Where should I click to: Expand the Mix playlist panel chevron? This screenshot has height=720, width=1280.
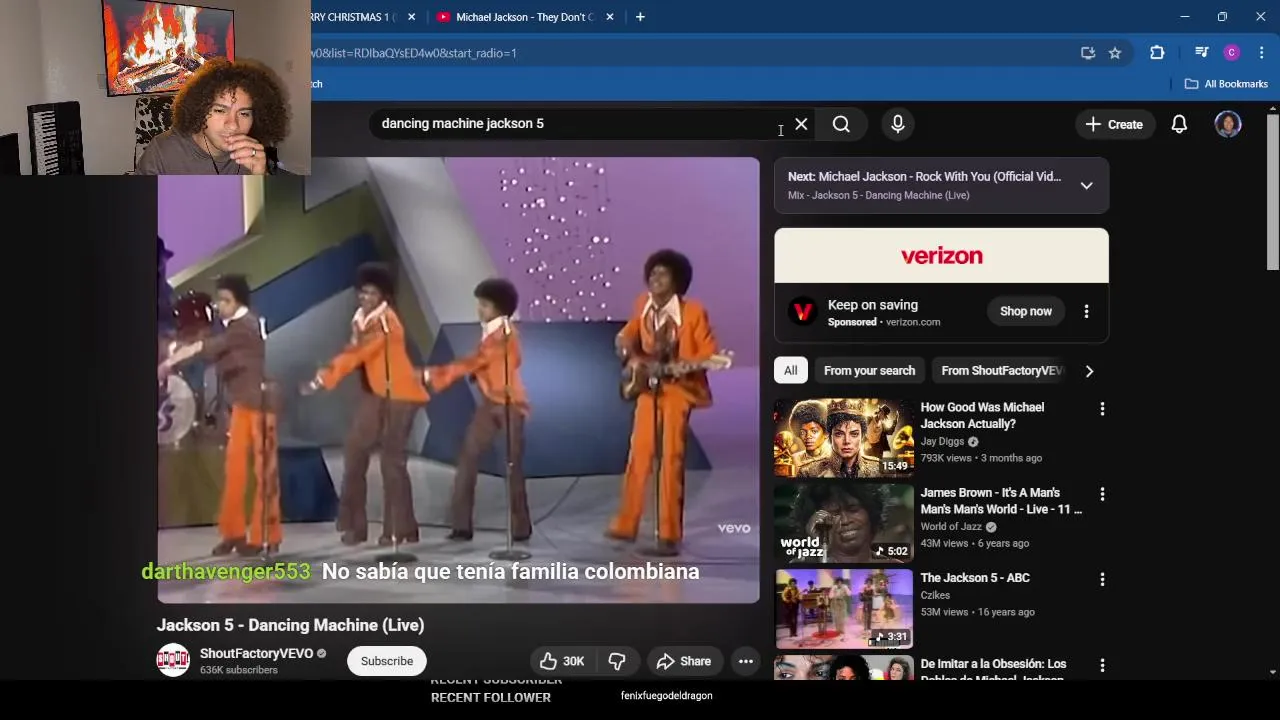[1086, 185]
